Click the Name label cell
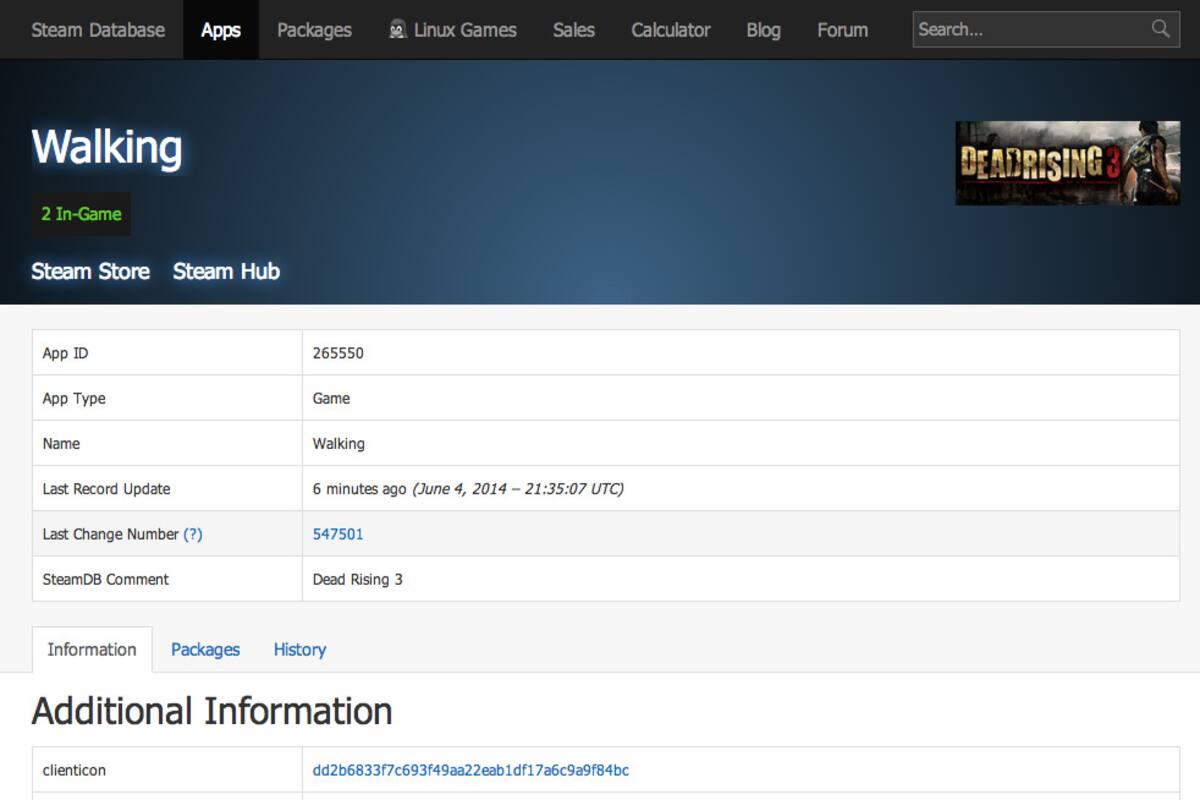Viewport: 1200px width, 800px height. tap(167, 443)
